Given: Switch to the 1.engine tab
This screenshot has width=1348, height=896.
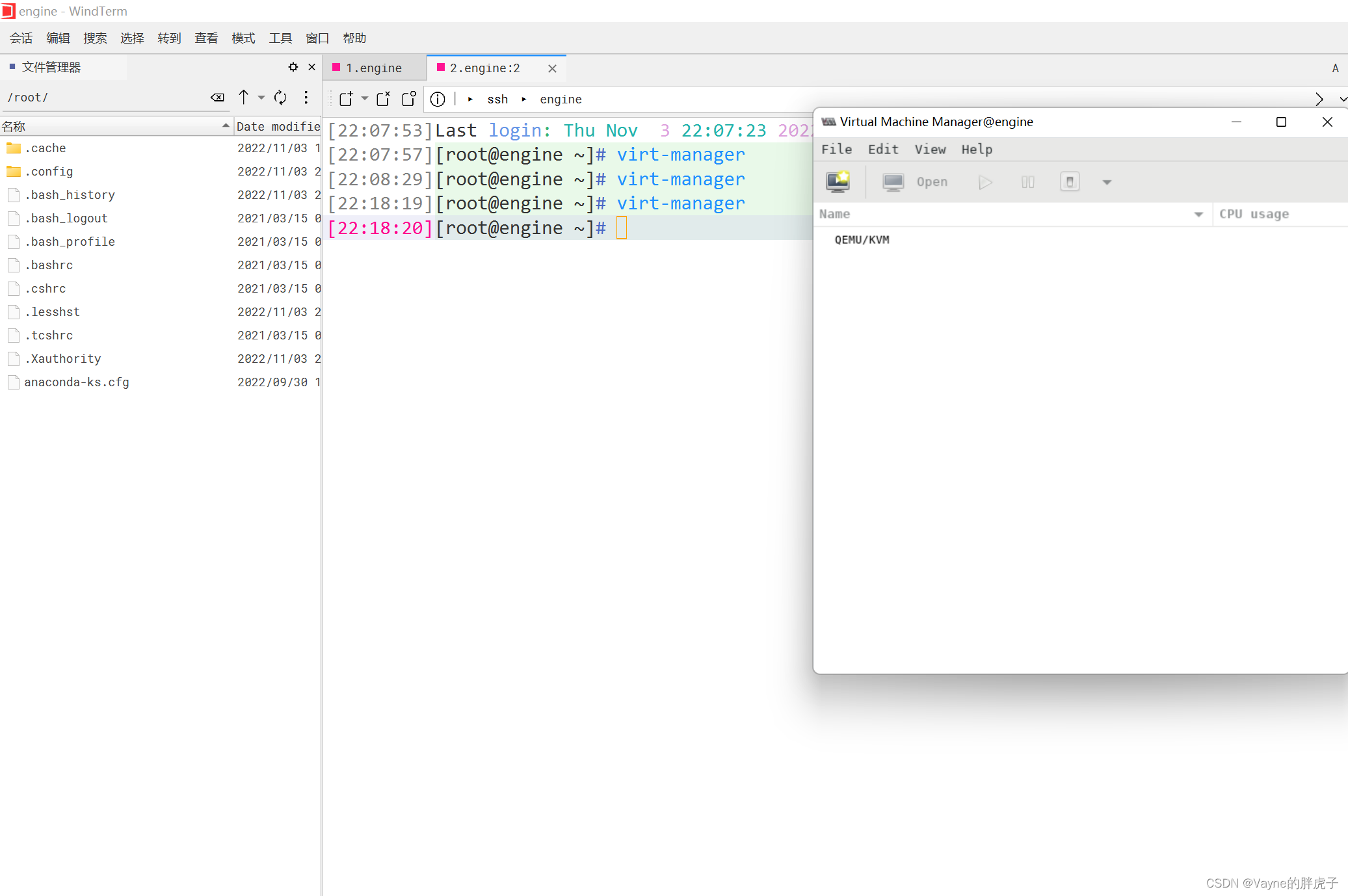Looking at the screenshot, I should (373, 68).
